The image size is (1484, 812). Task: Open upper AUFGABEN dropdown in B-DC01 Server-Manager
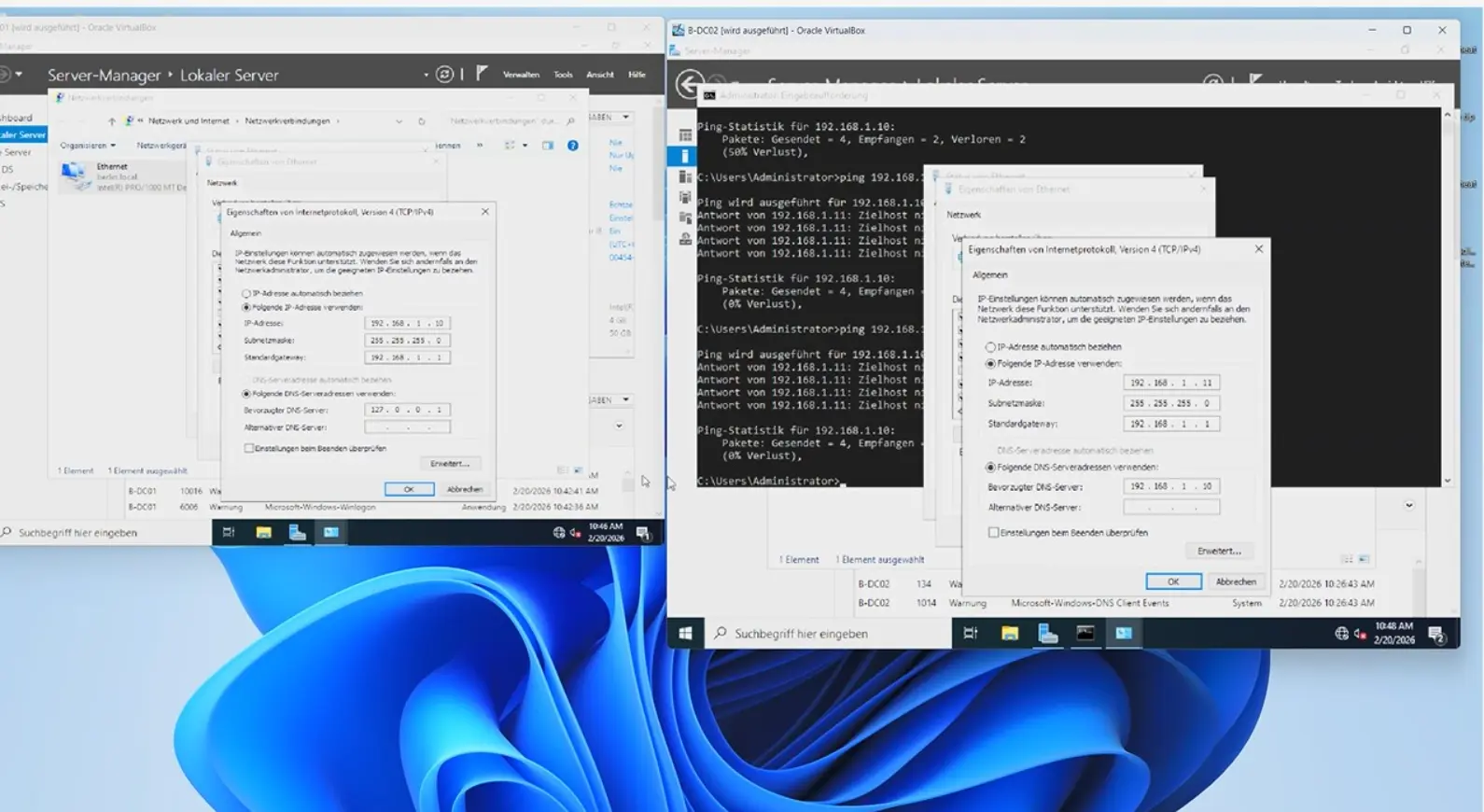[x=610, y=117]
